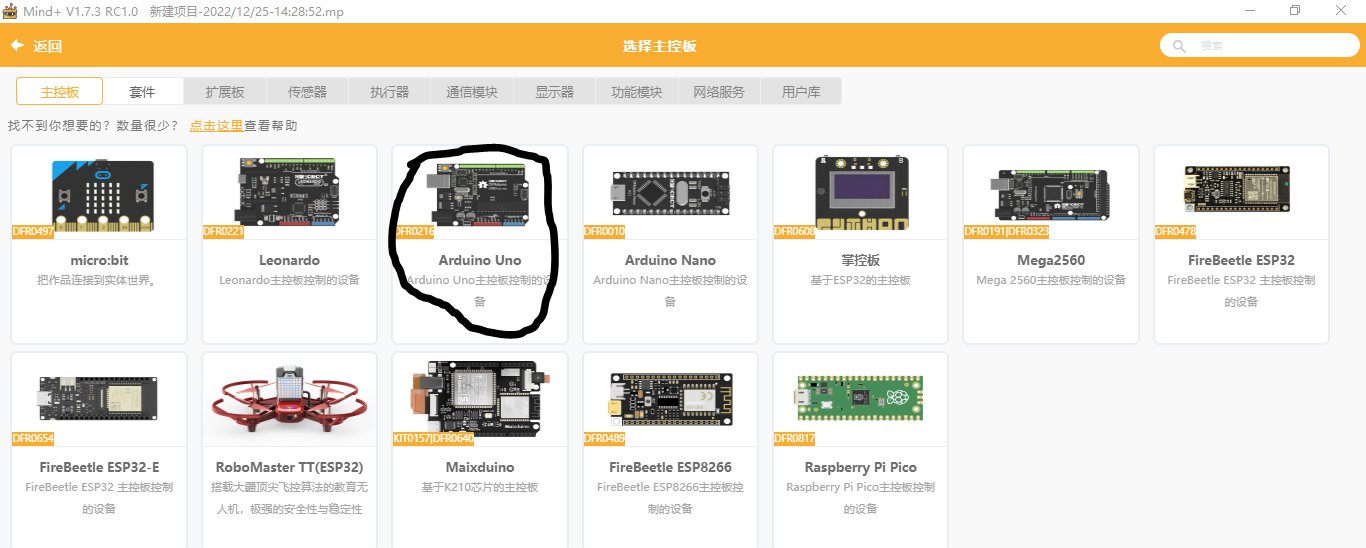The width and height of the screenshot is (1366, 548).
Task: Click the Raspberry Pi Pico card title
Action: click(x=860, y=467)
